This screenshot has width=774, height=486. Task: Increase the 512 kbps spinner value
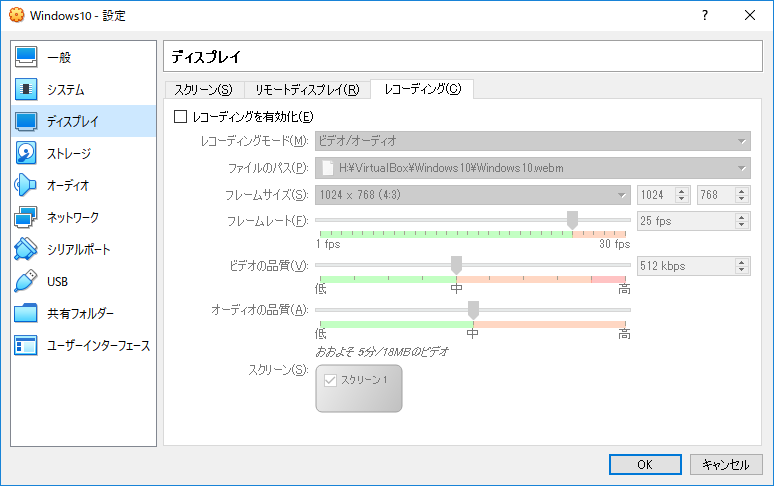pyautogui.click(x=741, y=262)
